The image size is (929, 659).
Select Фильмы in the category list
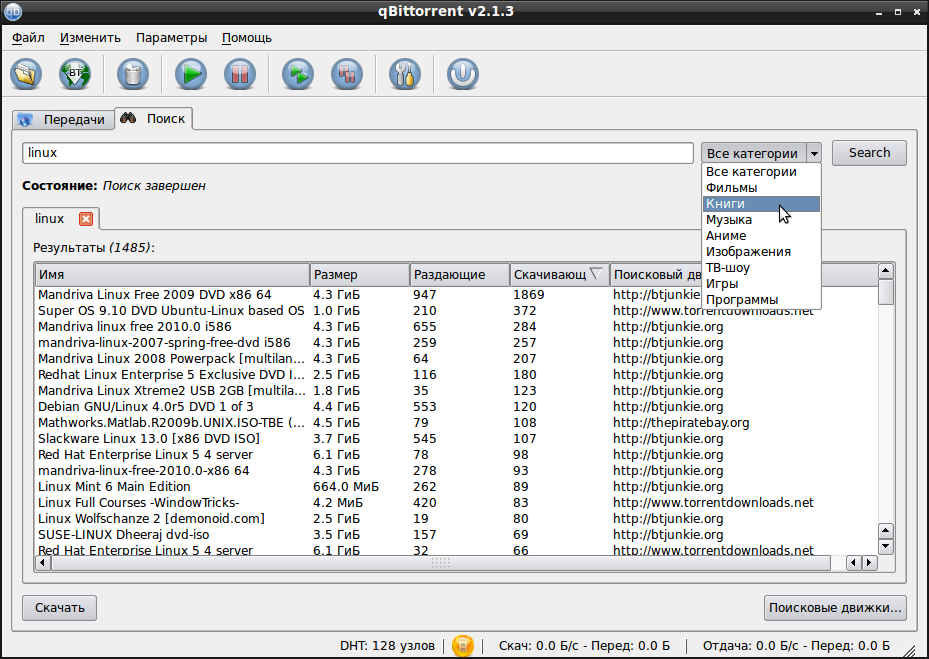tap(761, 188)
